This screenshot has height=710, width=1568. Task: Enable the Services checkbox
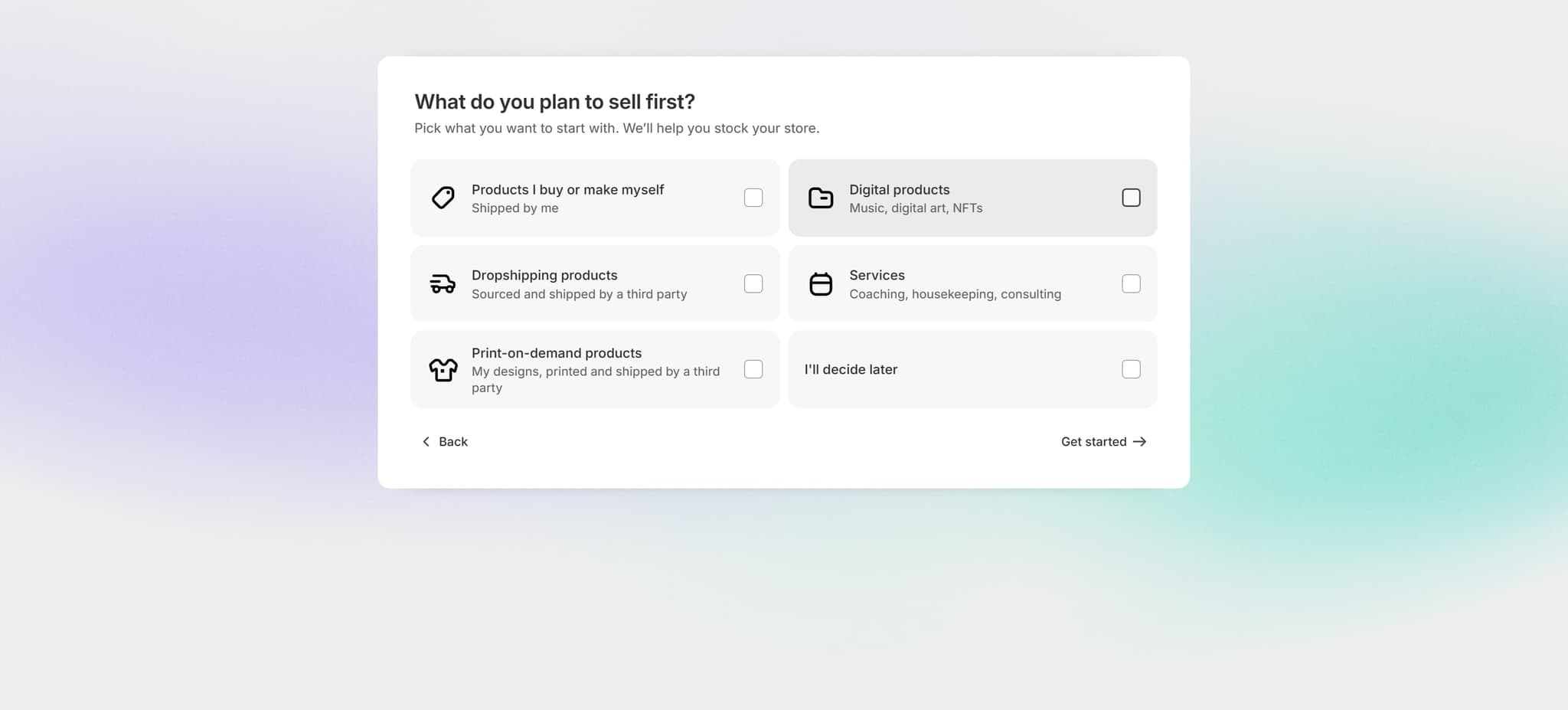pos(1131,283)
